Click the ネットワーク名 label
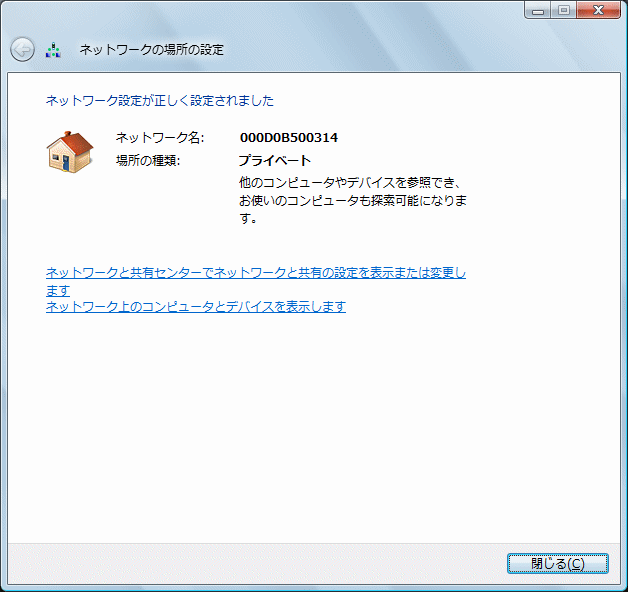Image resolution: width=628 pixels, height=592 pixels. 159,137
